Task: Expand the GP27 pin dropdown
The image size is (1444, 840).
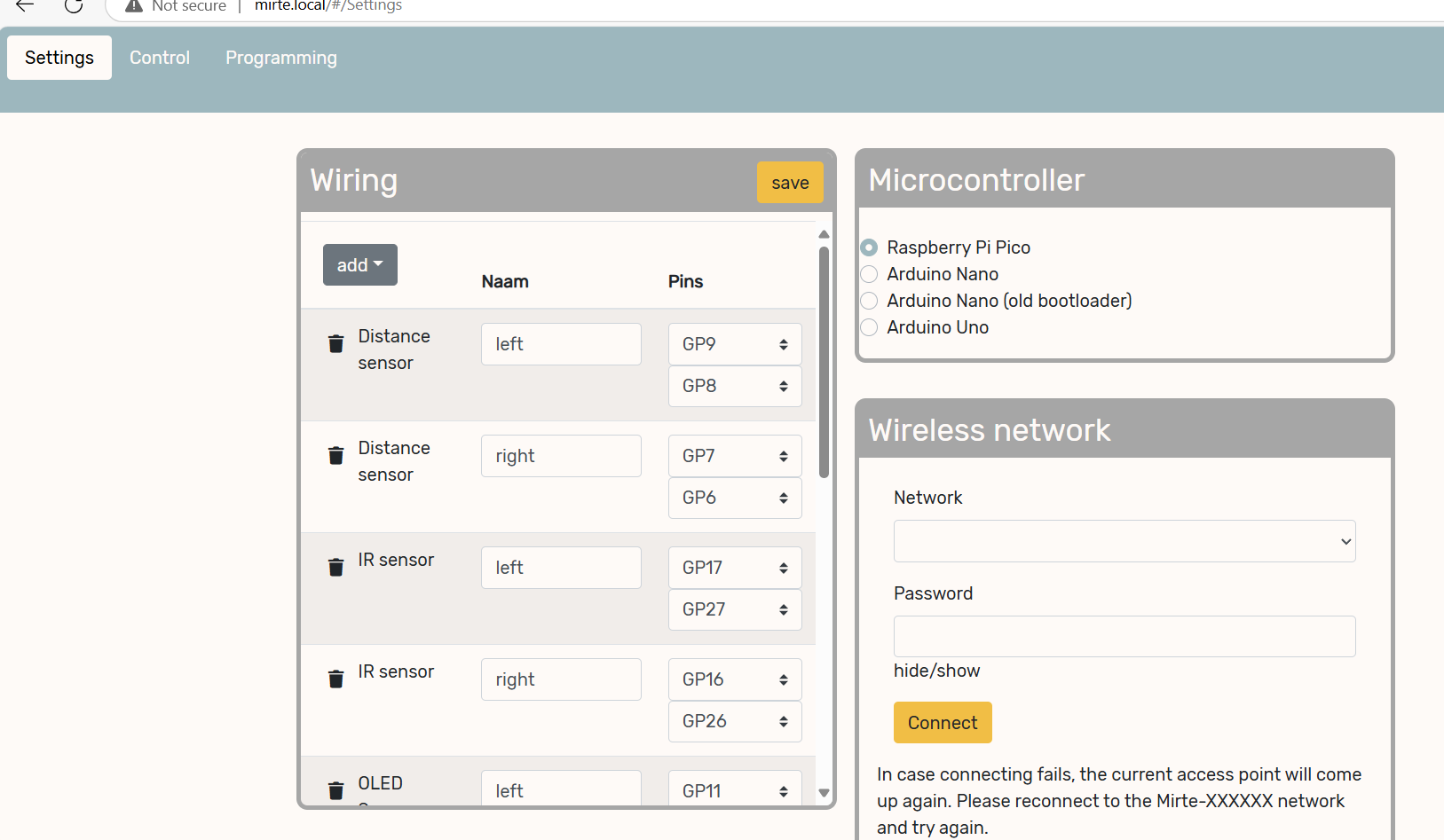Action: [735, 609]
